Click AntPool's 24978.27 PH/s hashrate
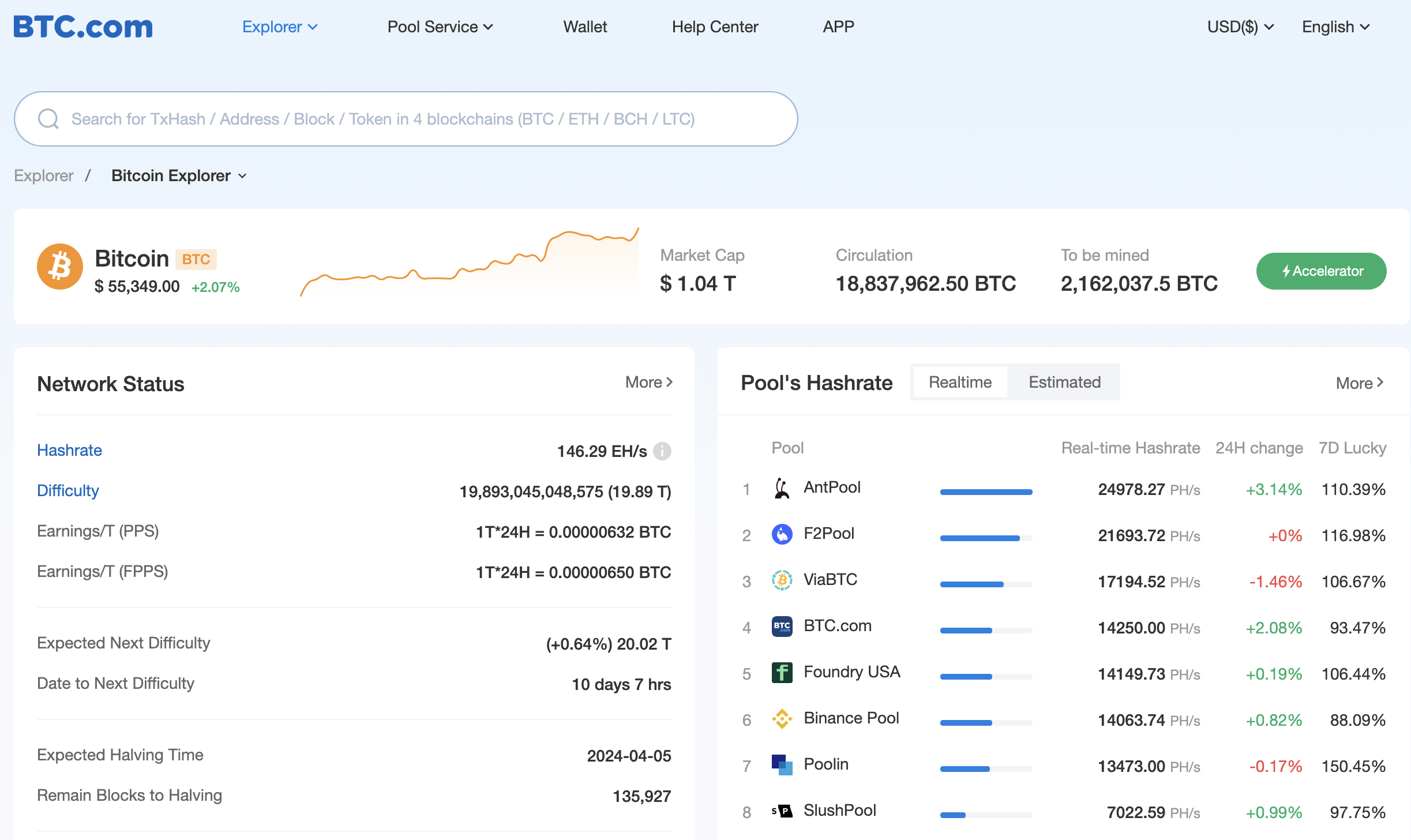Viewport: 1411px width, 840px height. click(x=1149, y=489)
